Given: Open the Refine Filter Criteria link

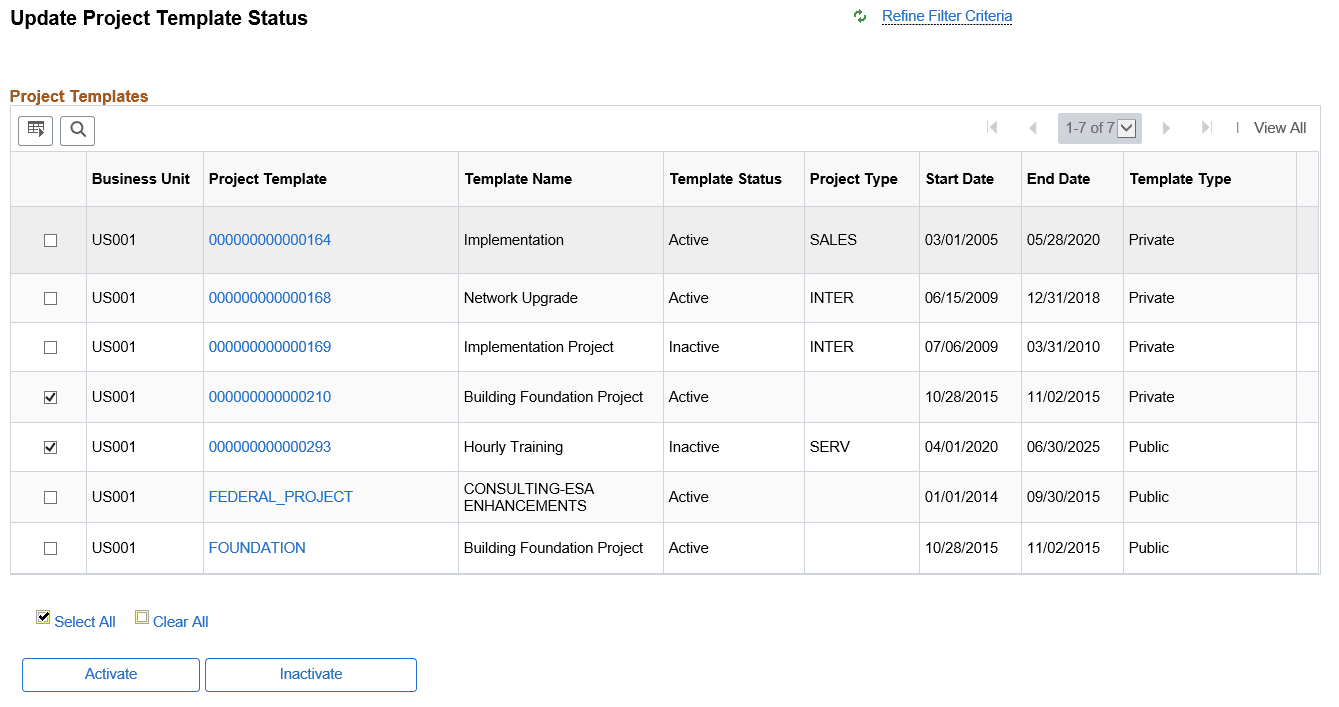Looking at the screenshot, I should tap(946, 16).
